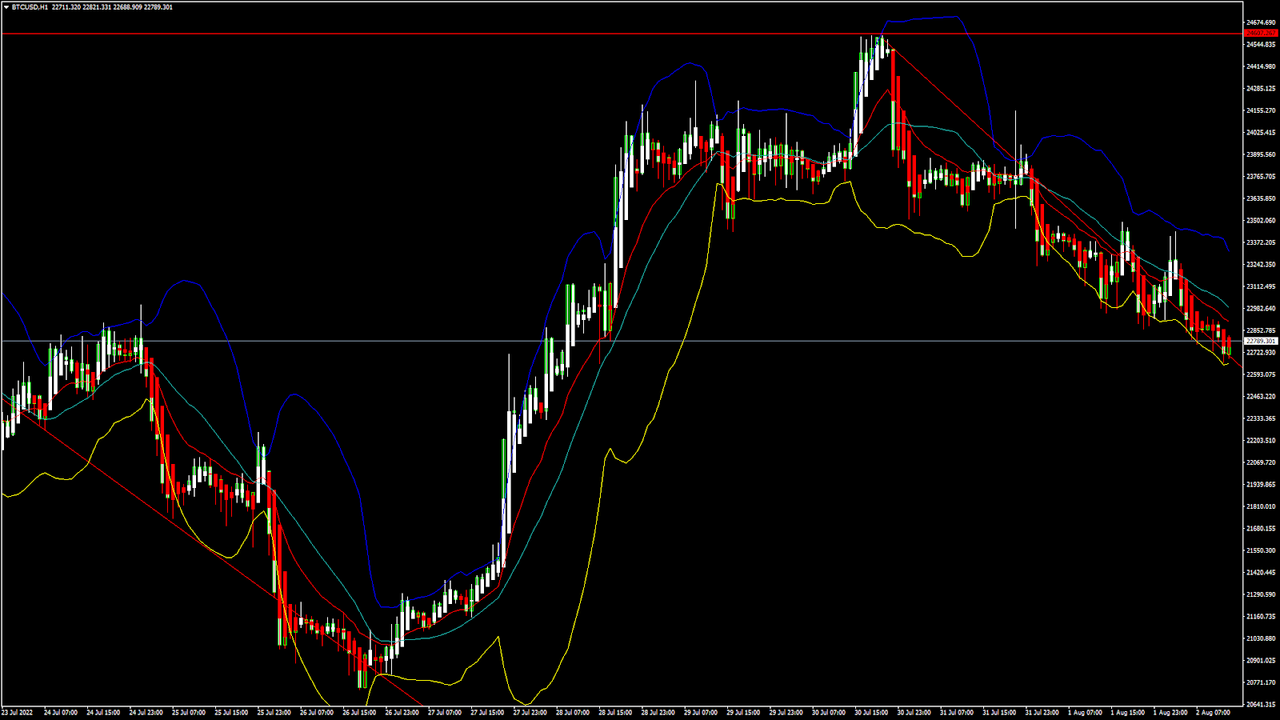Click the 23112.495 price axis label

[x=1261, y=286]
